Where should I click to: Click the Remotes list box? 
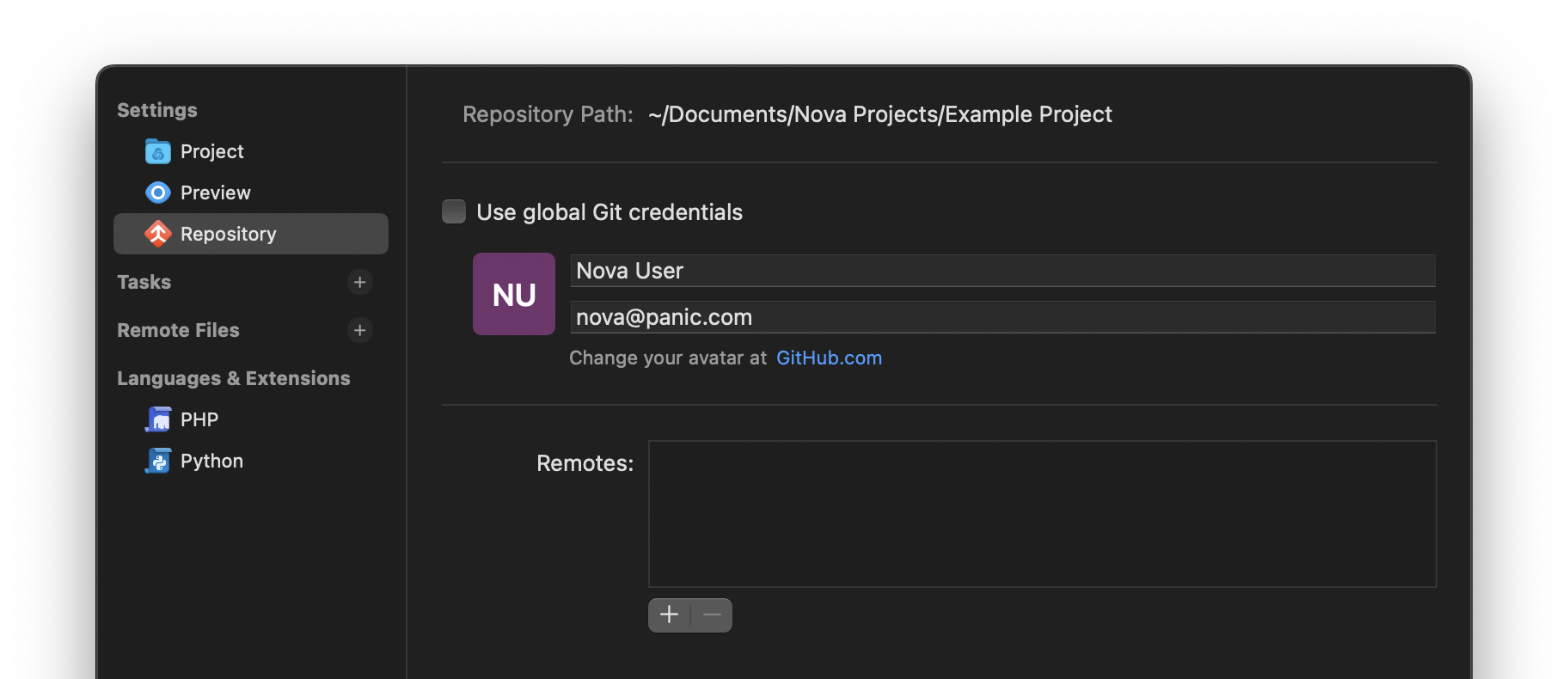click(x=1042, y=514)
